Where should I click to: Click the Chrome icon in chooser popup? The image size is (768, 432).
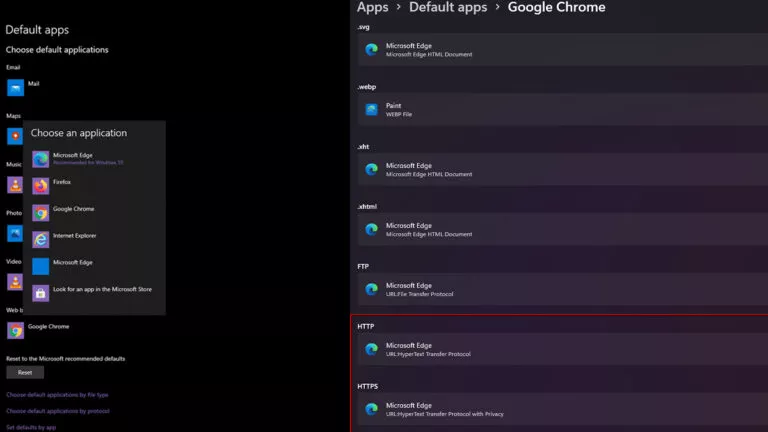[x=41, y=213]
